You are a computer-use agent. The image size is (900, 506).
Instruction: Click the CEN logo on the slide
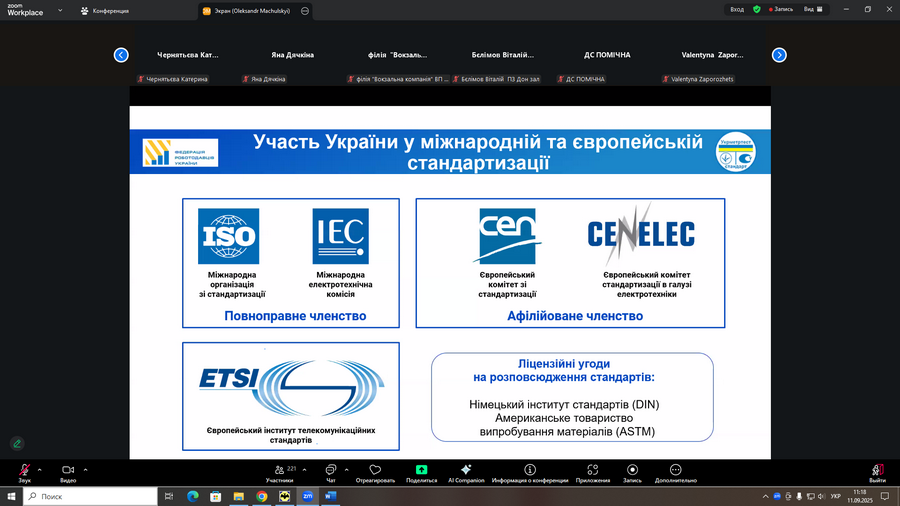coord(507,236)
